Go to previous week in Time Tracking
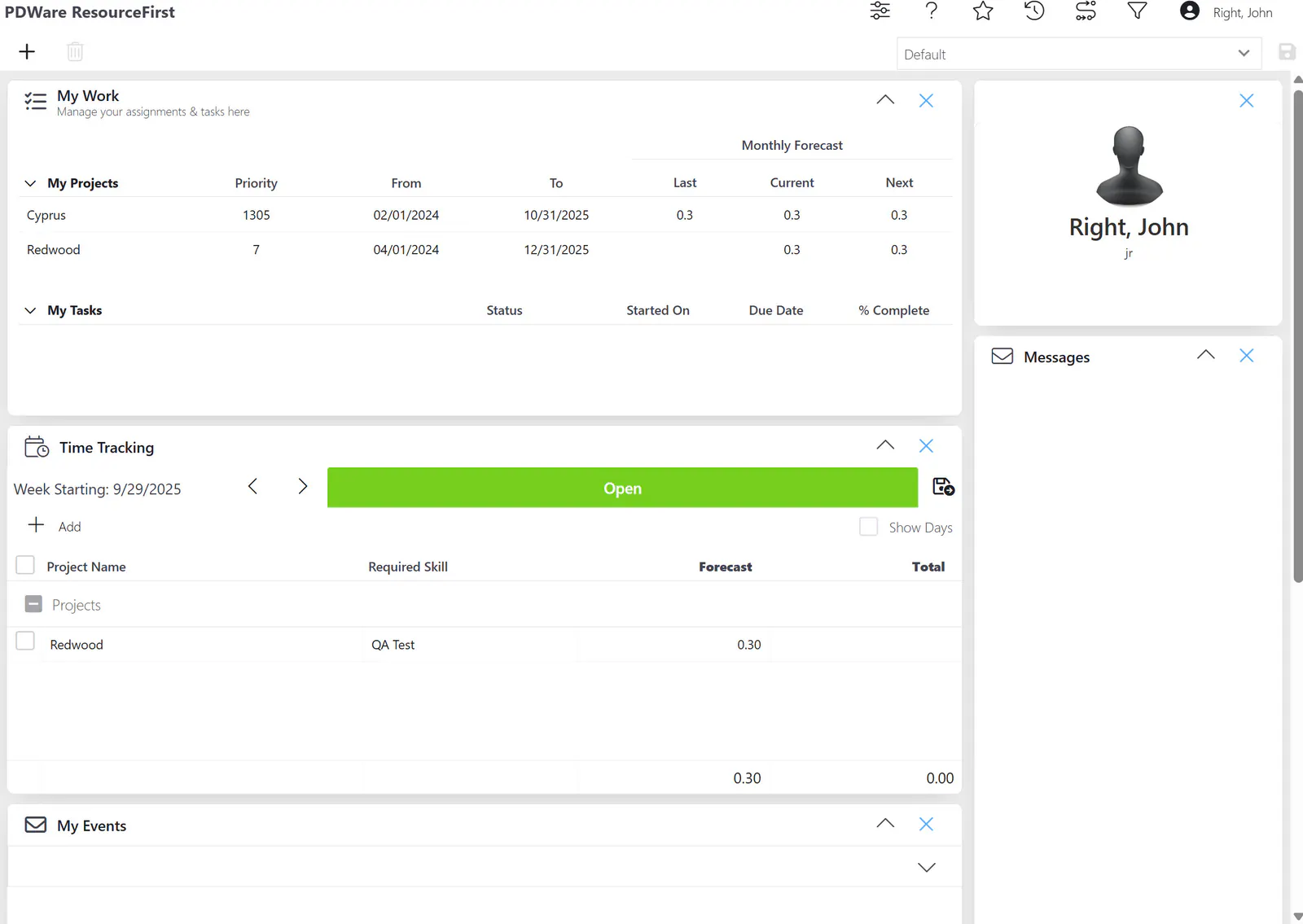Viewport: 1303px width, 924px height. click(252, 487)
